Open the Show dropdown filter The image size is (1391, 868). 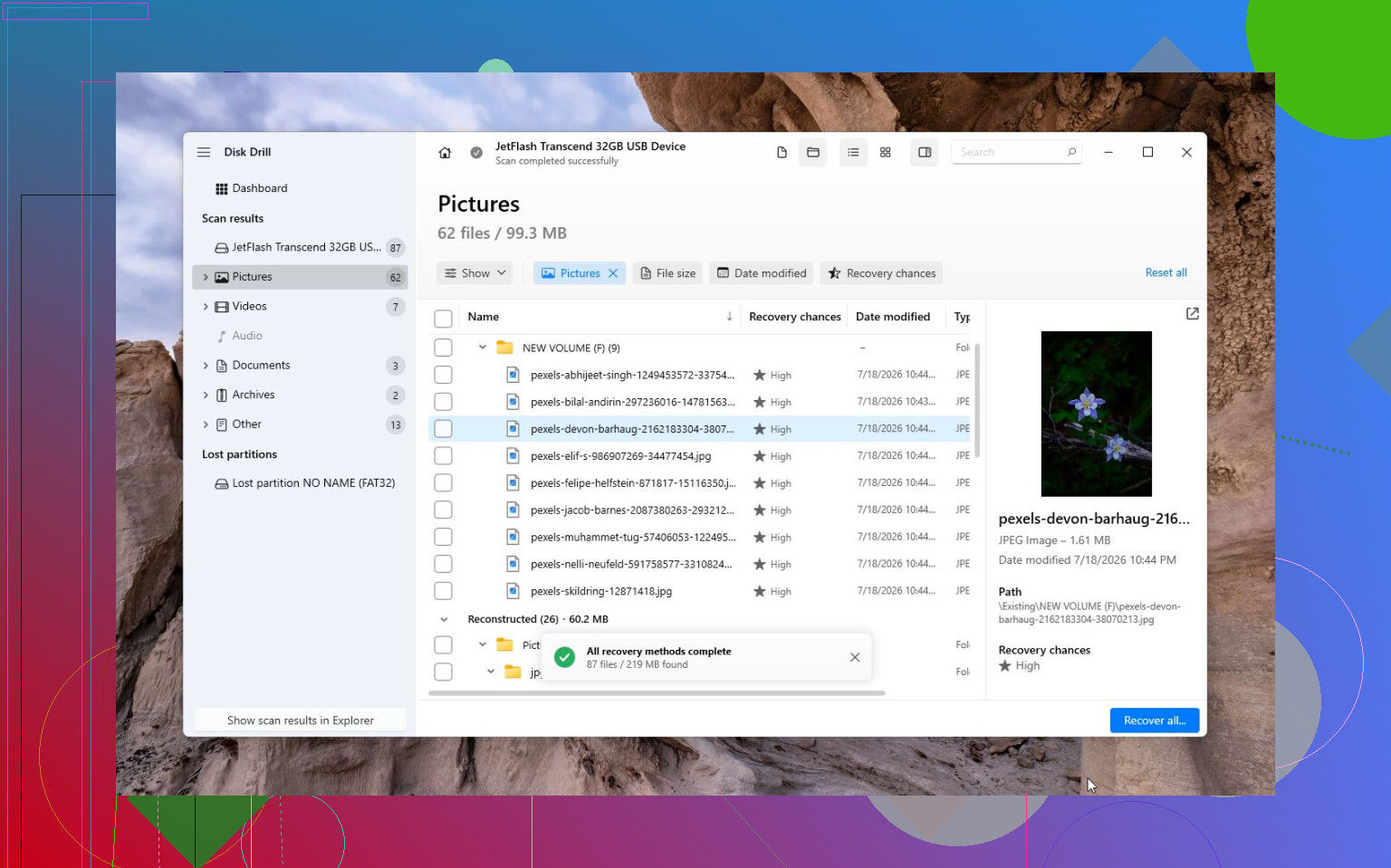[475, 273]
